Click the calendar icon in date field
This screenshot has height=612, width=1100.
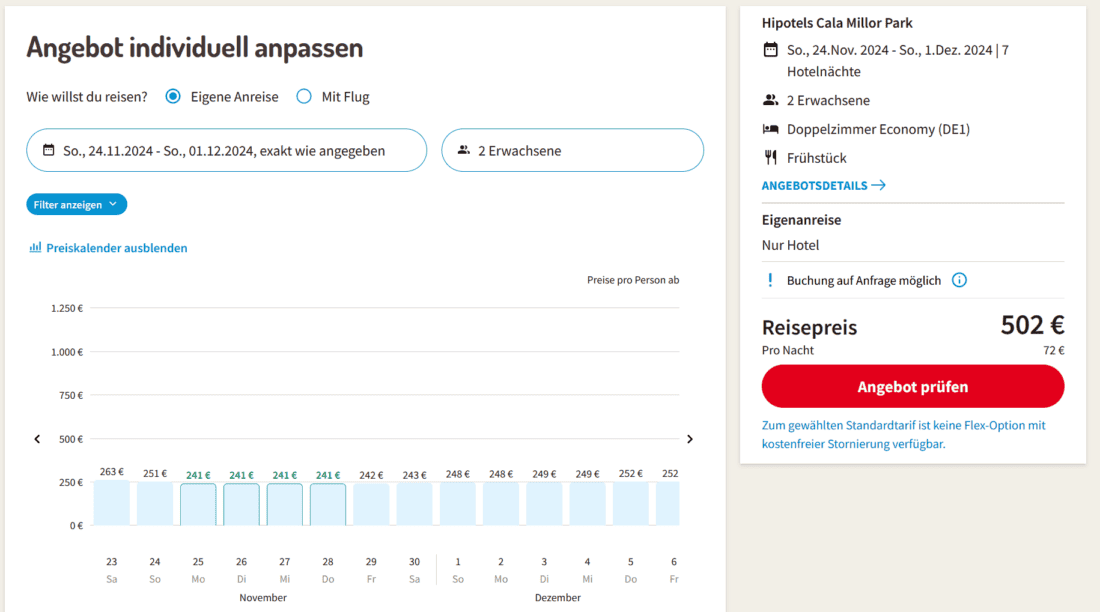tap(49, 150)
